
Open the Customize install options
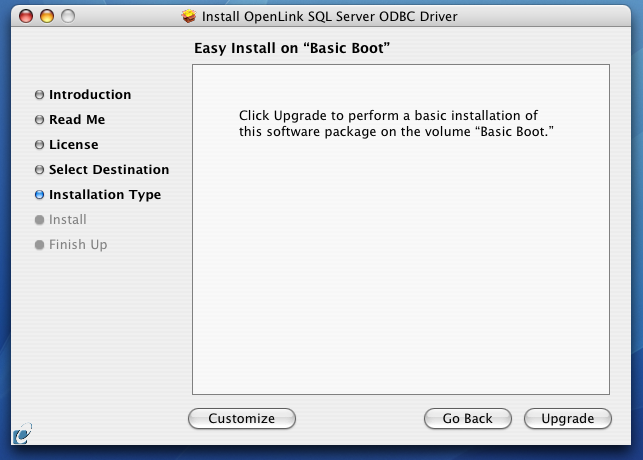(242, 419)
